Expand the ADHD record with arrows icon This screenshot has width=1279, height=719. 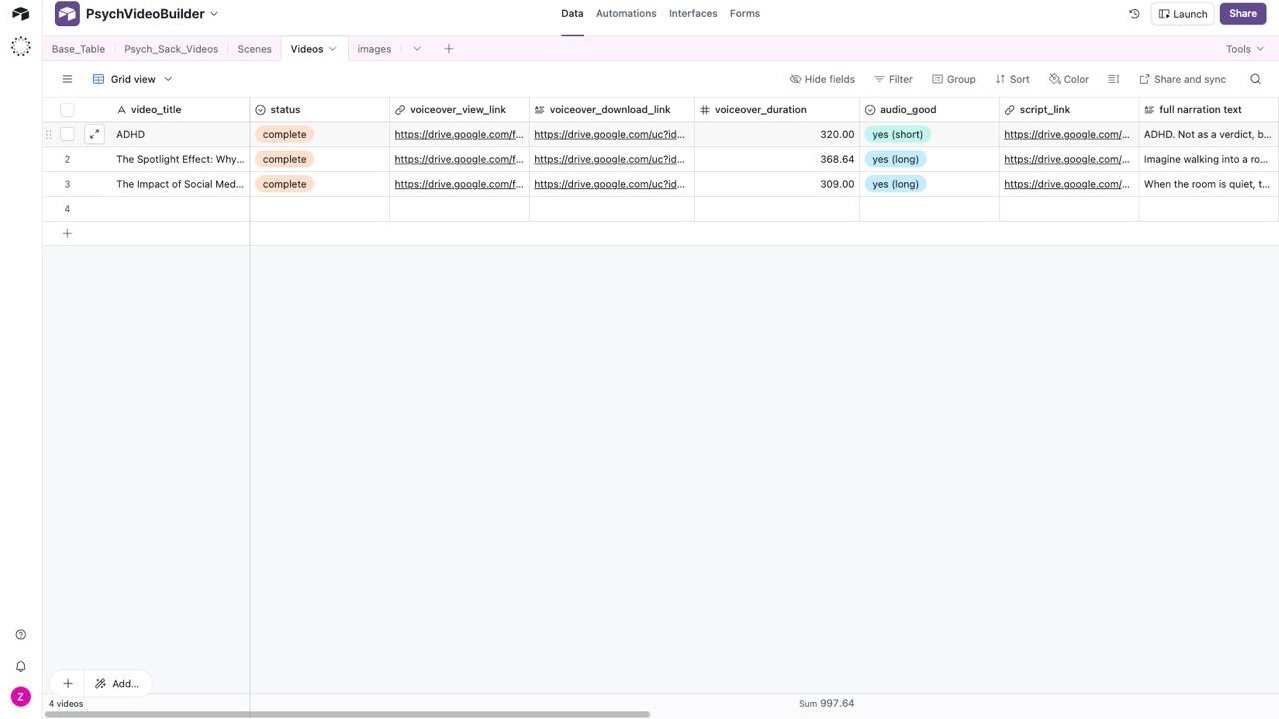coord(94,134)
